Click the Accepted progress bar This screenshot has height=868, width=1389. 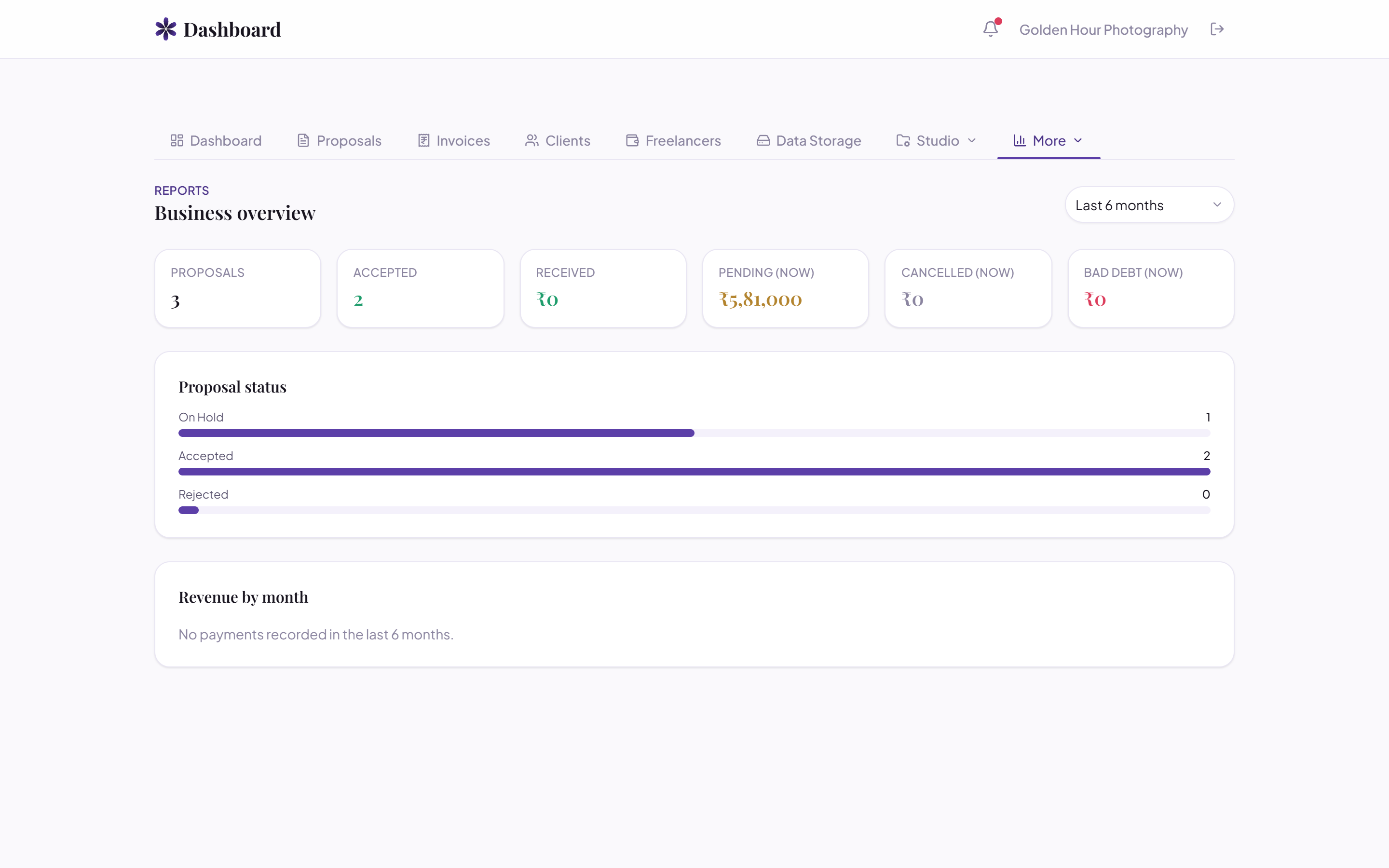pyautogui.click(x=694, y=471)
